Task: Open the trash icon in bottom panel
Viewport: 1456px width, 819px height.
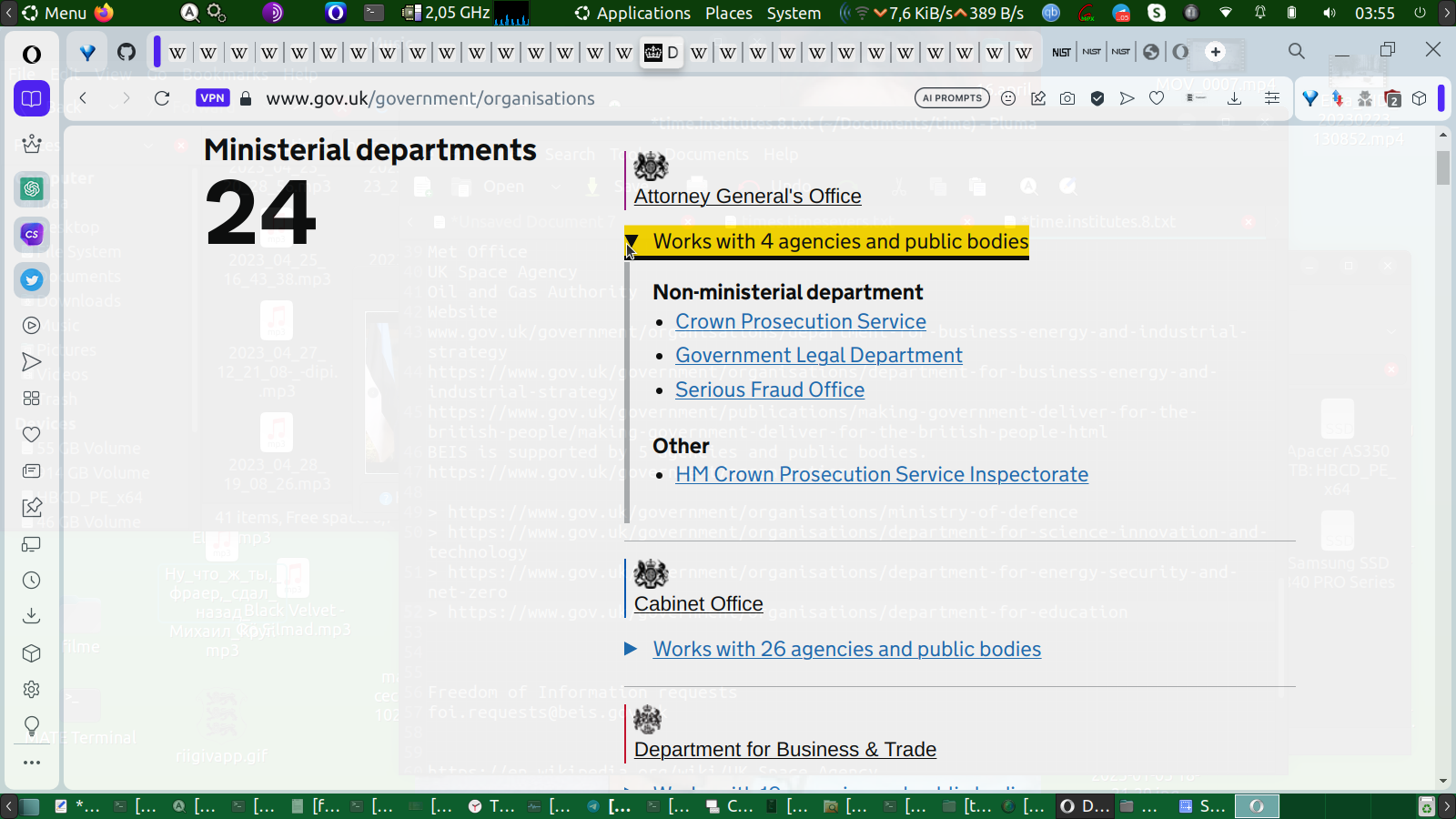Action: 1427,806
